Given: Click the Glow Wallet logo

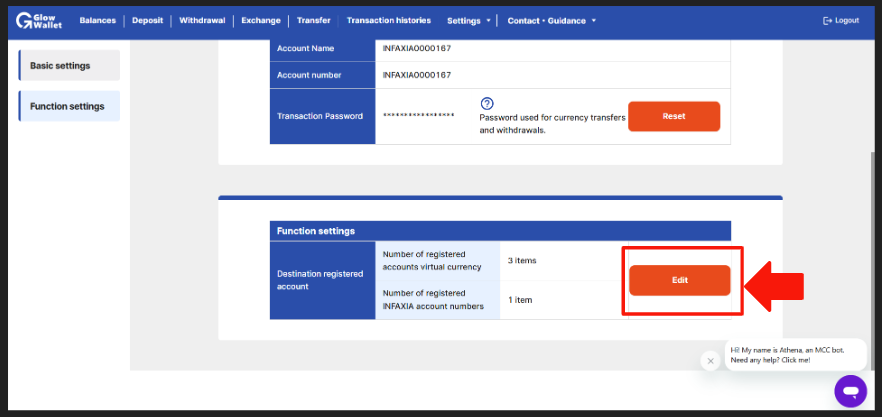Looking at the screenshot, I should [x=39, y=21].
